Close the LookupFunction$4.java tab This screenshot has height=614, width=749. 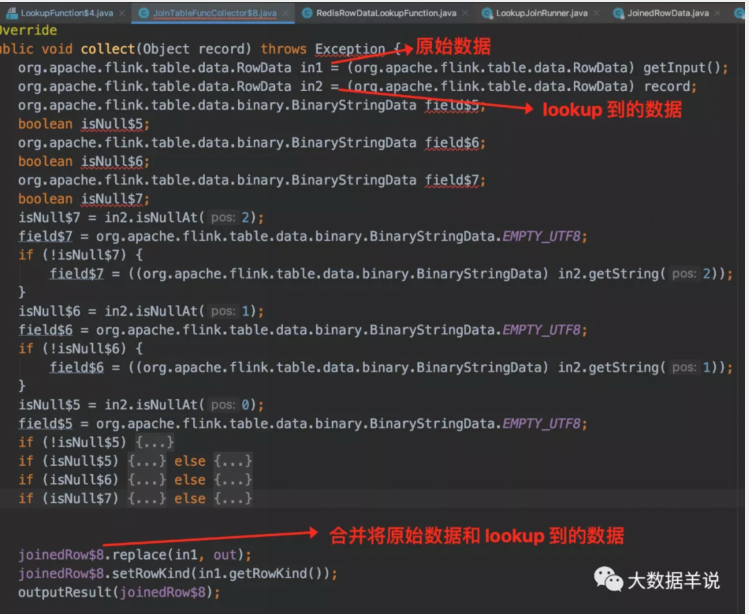click(x=122, y=13)
